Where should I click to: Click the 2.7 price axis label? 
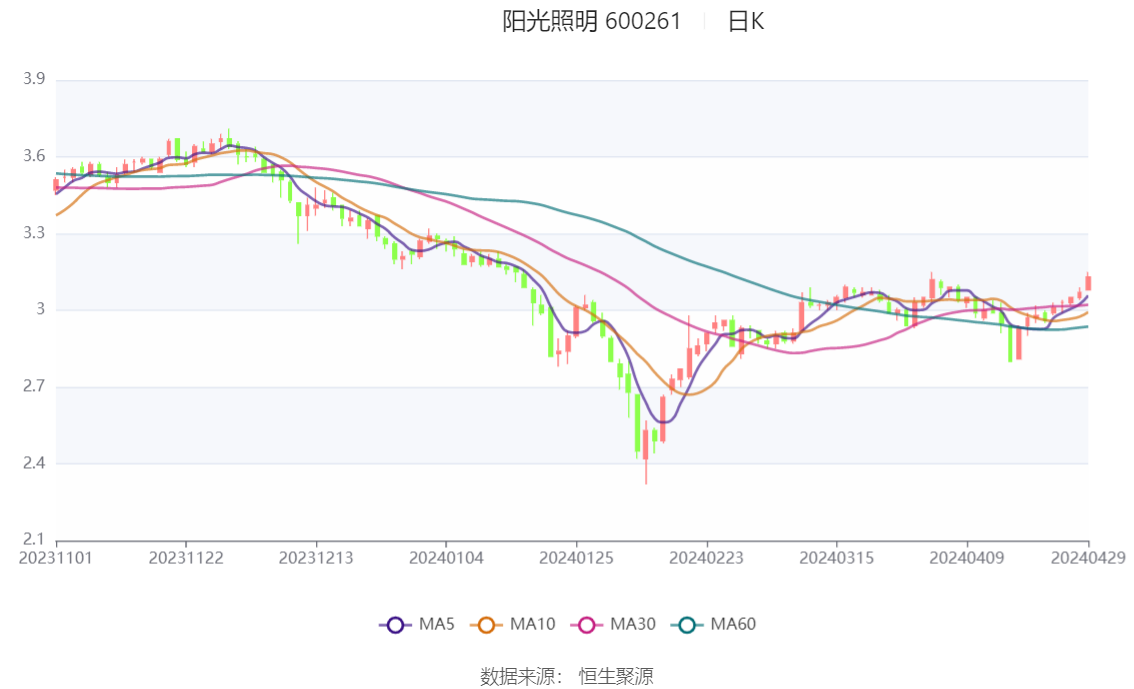[x=34, y=387]
